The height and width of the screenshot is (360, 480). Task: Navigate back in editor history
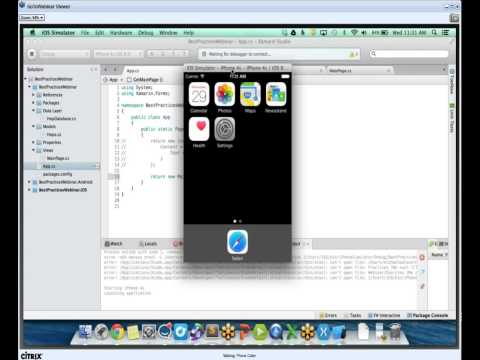click(x=106, y=69)
